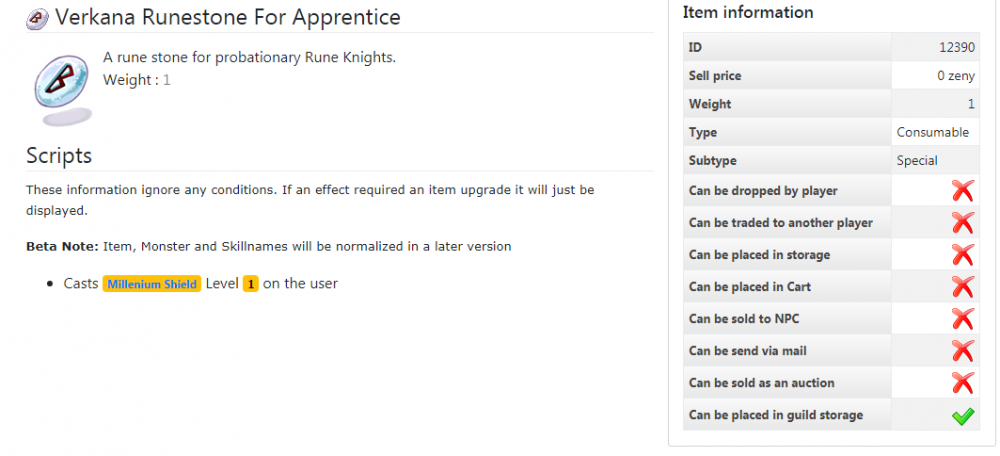This screenshot has width=1000, height=456.
Task: Click red X for Can be dropped by player
Action: click(962, 190)
